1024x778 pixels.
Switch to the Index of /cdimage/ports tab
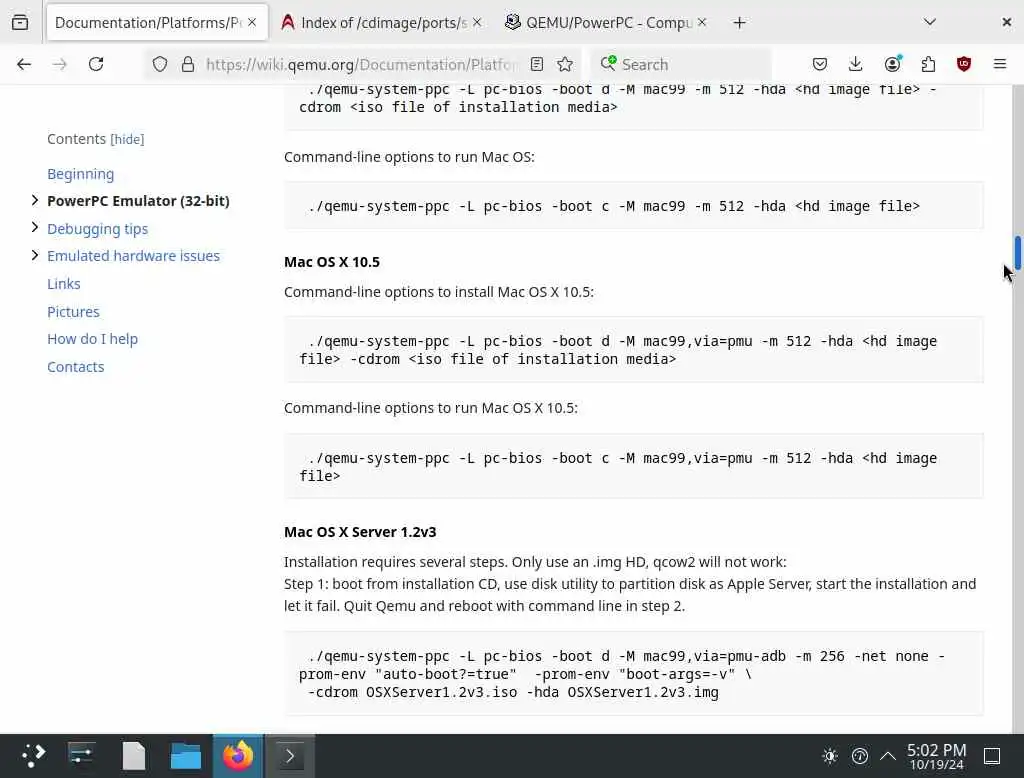tap(381, 23)
